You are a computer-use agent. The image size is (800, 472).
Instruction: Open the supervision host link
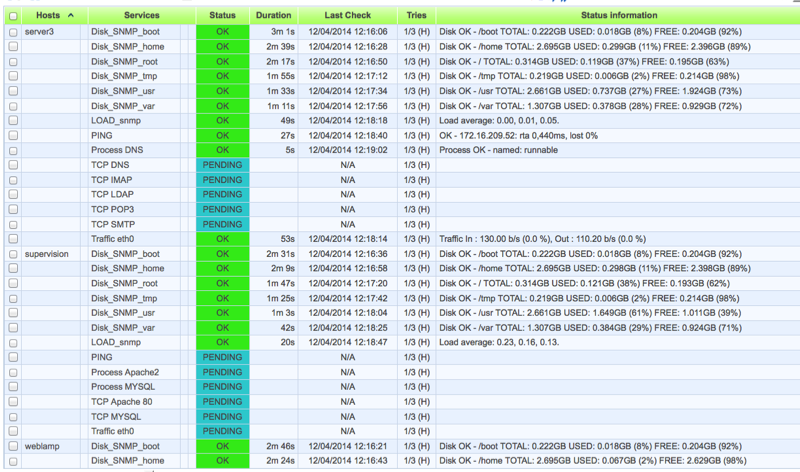pyautogui.click(x=46, y=254)
